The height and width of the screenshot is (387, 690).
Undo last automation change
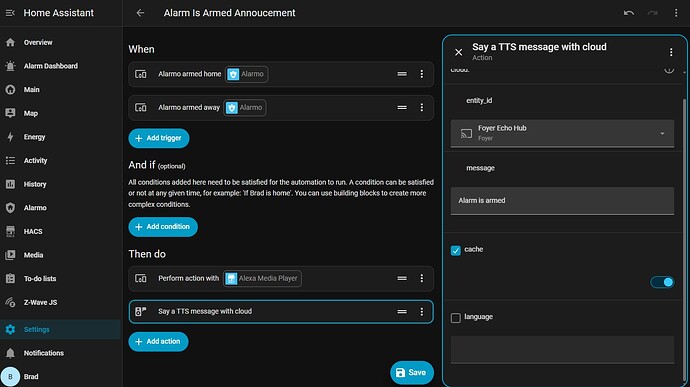629,13
